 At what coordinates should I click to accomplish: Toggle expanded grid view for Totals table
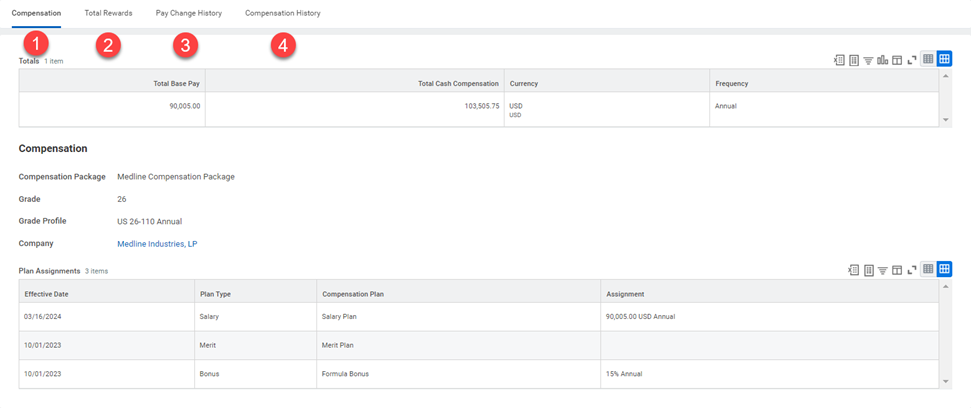coord(944,60)
